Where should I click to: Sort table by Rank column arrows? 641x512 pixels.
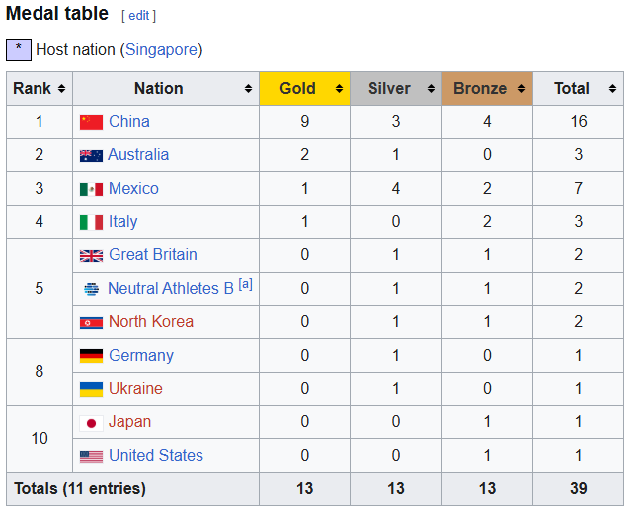pos(62,89)
